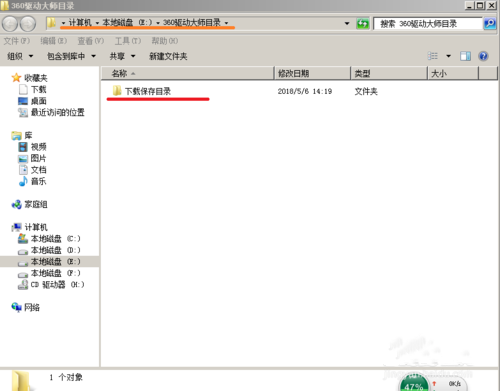Click the 文档 documents library icon
Screen dimensions: 500x391
click(x=23, y=170)
